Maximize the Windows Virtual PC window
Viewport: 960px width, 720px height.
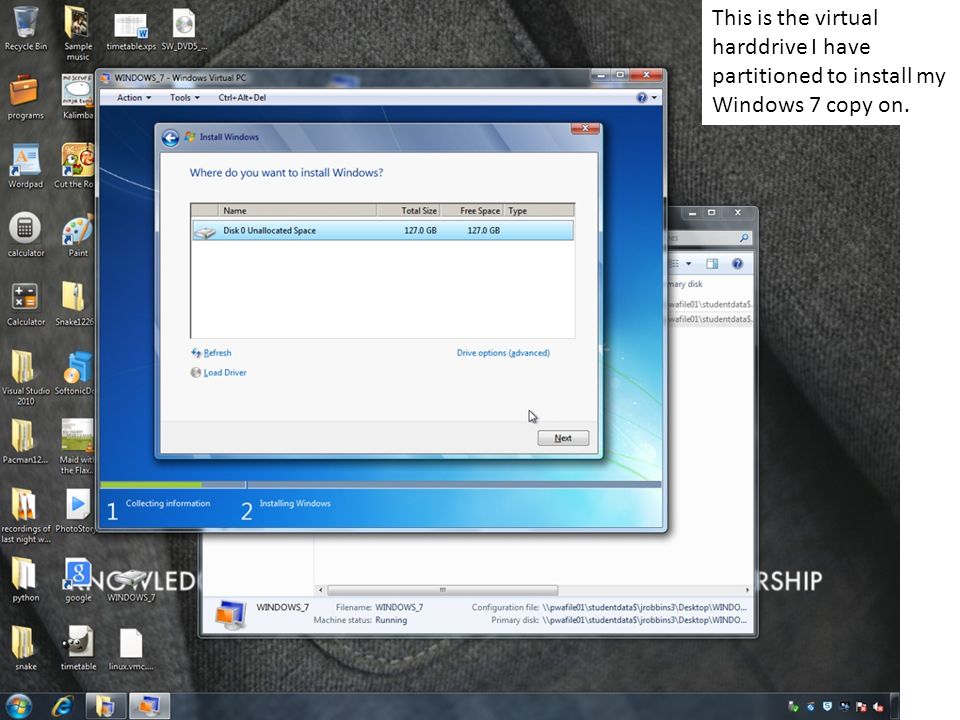pyautogui.click(x=620, y=75)
